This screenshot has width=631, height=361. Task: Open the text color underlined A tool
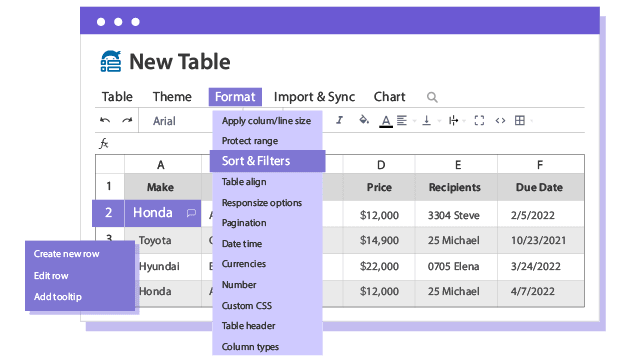(x=386, y=121)
